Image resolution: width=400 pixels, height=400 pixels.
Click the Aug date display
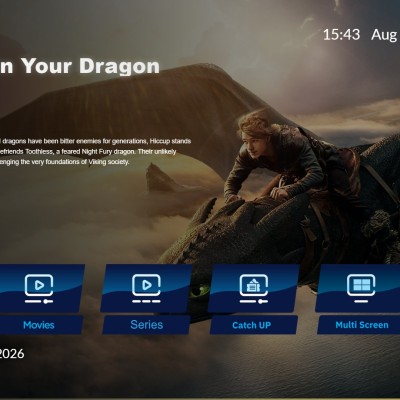(x=384, y=35)
